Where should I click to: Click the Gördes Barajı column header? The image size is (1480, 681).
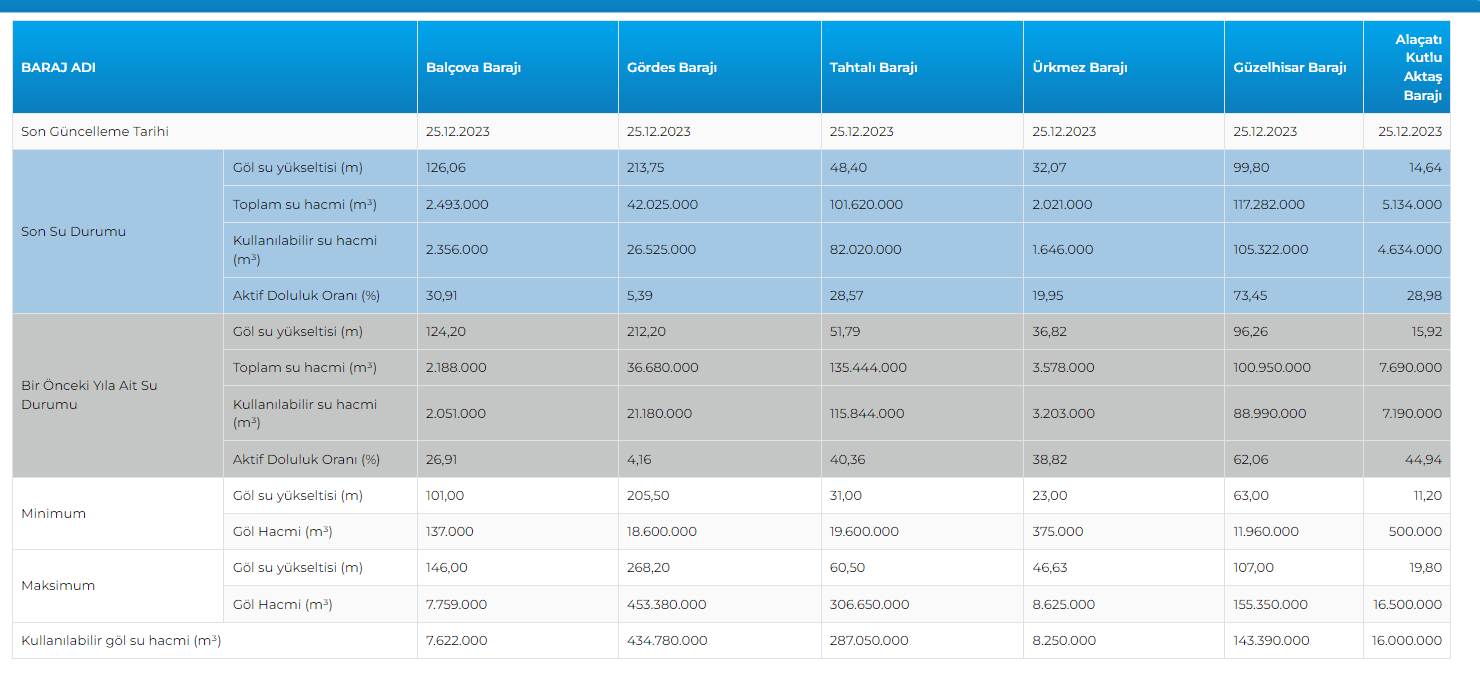click(x=671, y=68)
